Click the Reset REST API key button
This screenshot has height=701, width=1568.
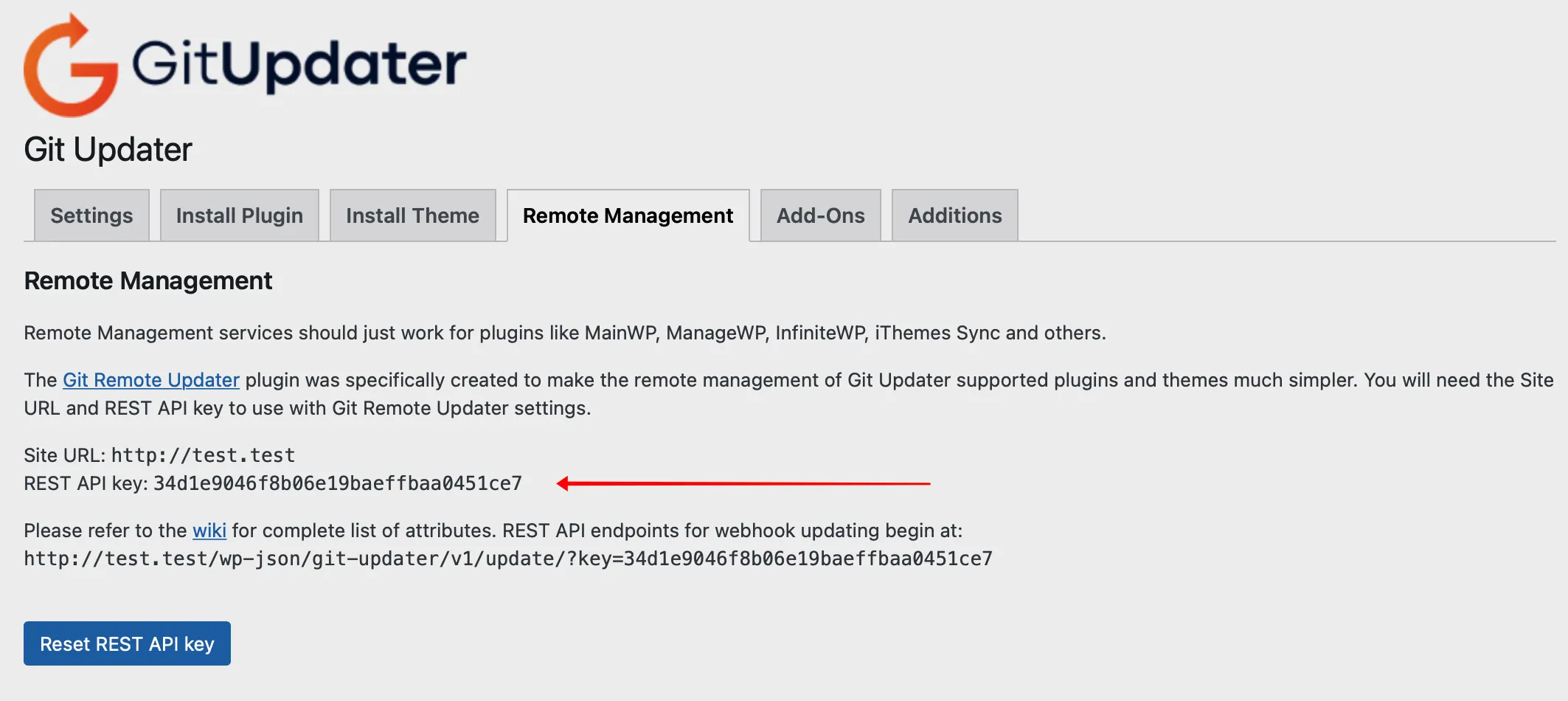[x=126, y=643]
